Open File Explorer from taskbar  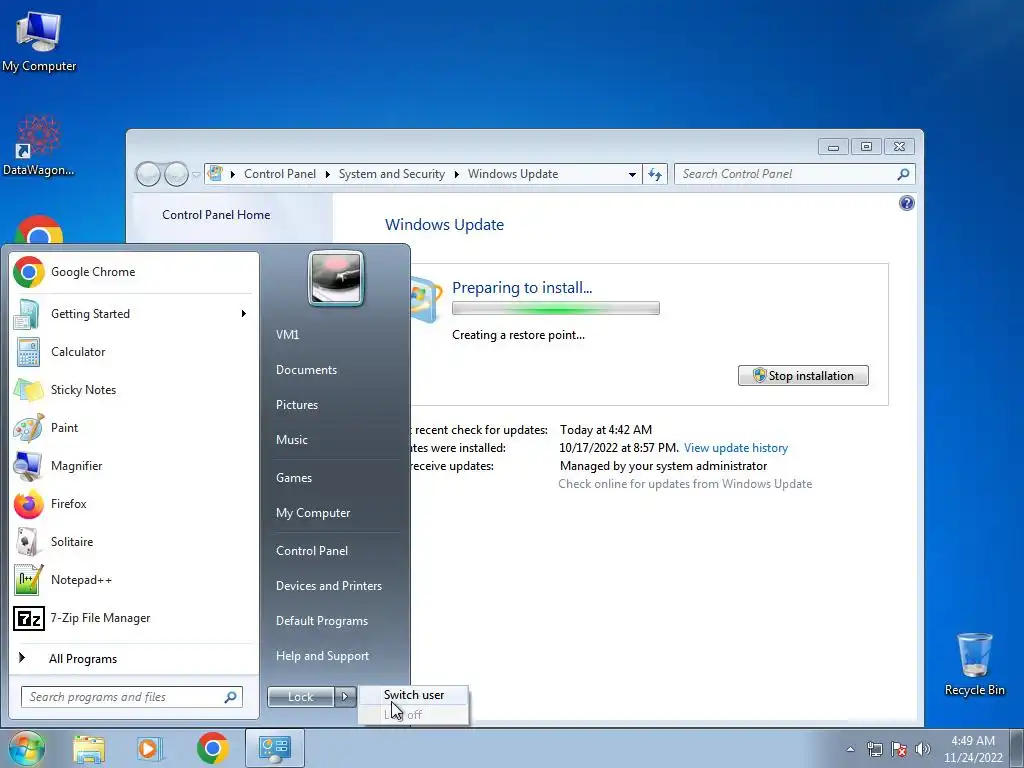coord(89,748)
